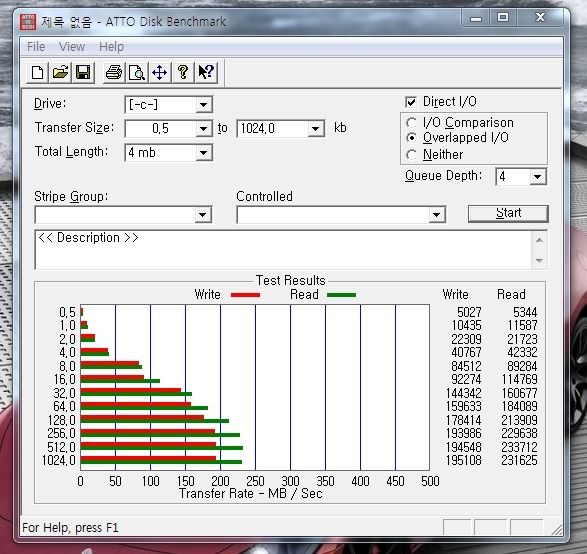The image size is (587, 554).
Task: Open Print Preview from the toolbar
Action: pyautogui.click(x=137, y=72)
